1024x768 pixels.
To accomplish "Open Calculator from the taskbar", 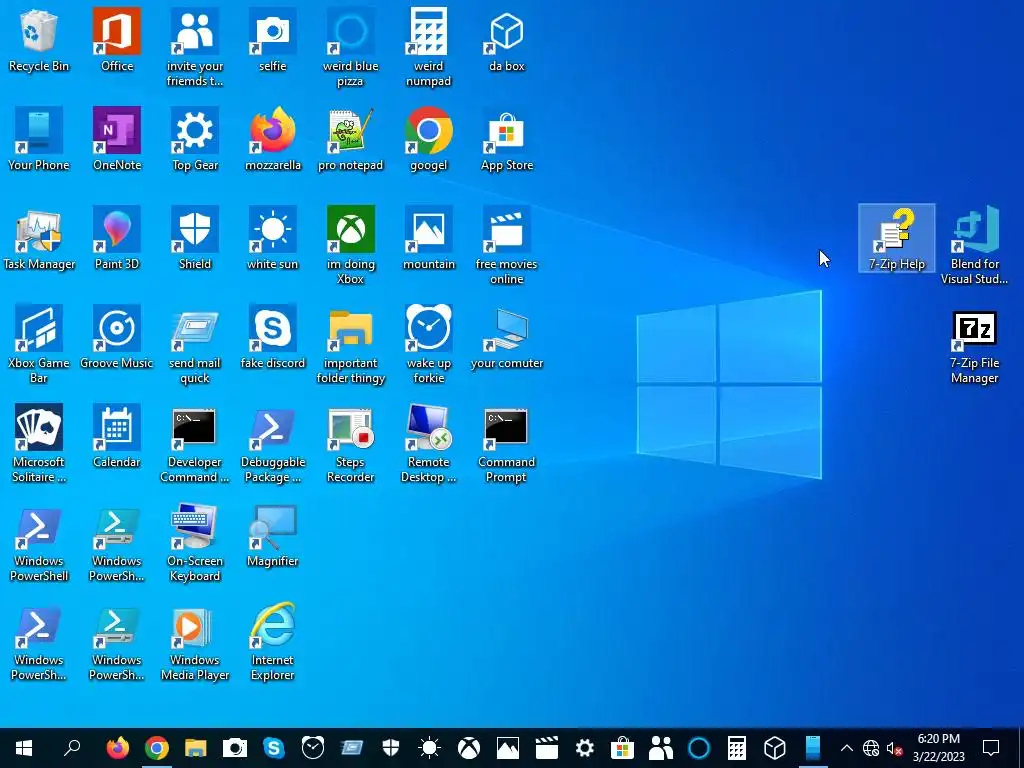I will click(737, 748).
